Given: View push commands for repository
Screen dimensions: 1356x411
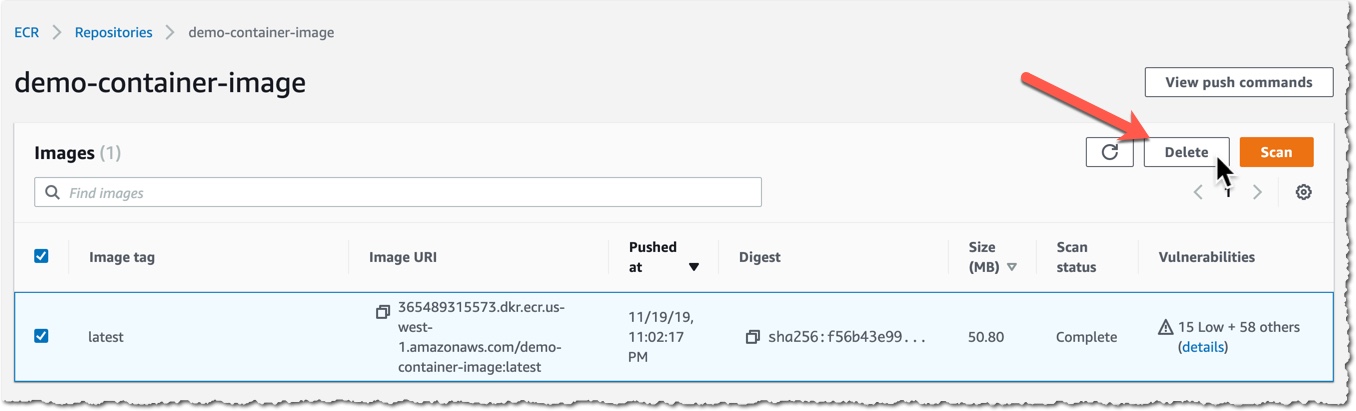Looking at the screenshot, I should 1239,82.
